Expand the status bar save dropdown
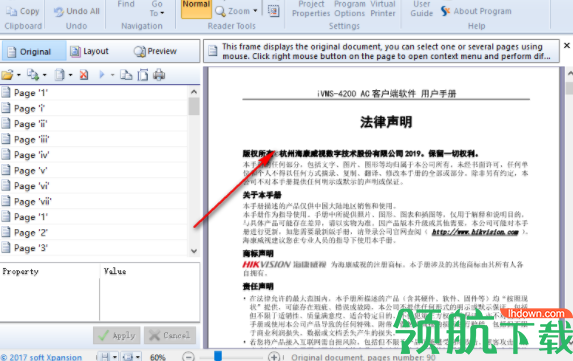The height and width of the screenshot is (361, 573). [x=114, y=357]
